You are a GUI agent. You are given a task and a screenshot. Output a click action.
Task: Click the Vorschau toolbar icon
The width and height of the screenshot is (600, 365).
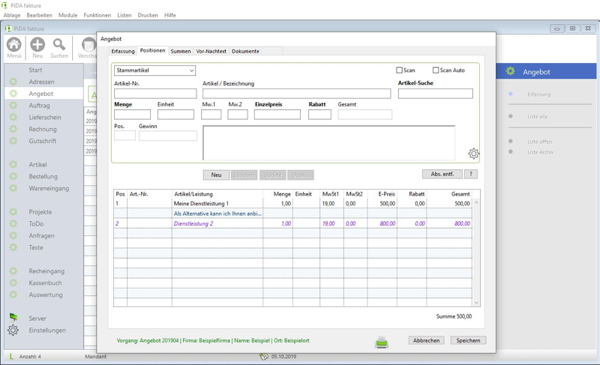[89, 45]
